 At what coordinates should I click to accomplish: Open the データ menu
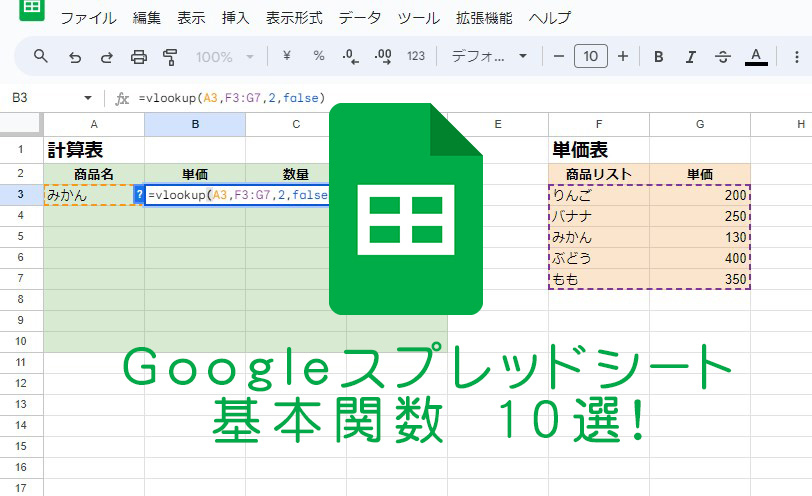(x=360, y=18)
